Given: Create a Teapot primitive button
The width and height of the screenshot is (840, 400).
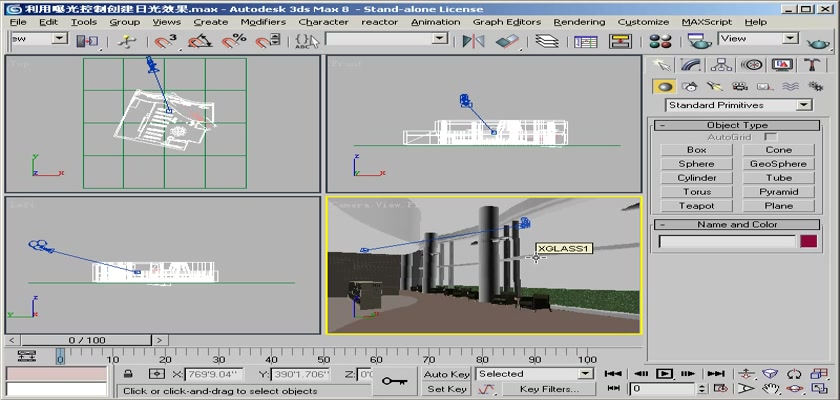Looking at the screenshot, I should pyautogui.click(x=696, y=205).
